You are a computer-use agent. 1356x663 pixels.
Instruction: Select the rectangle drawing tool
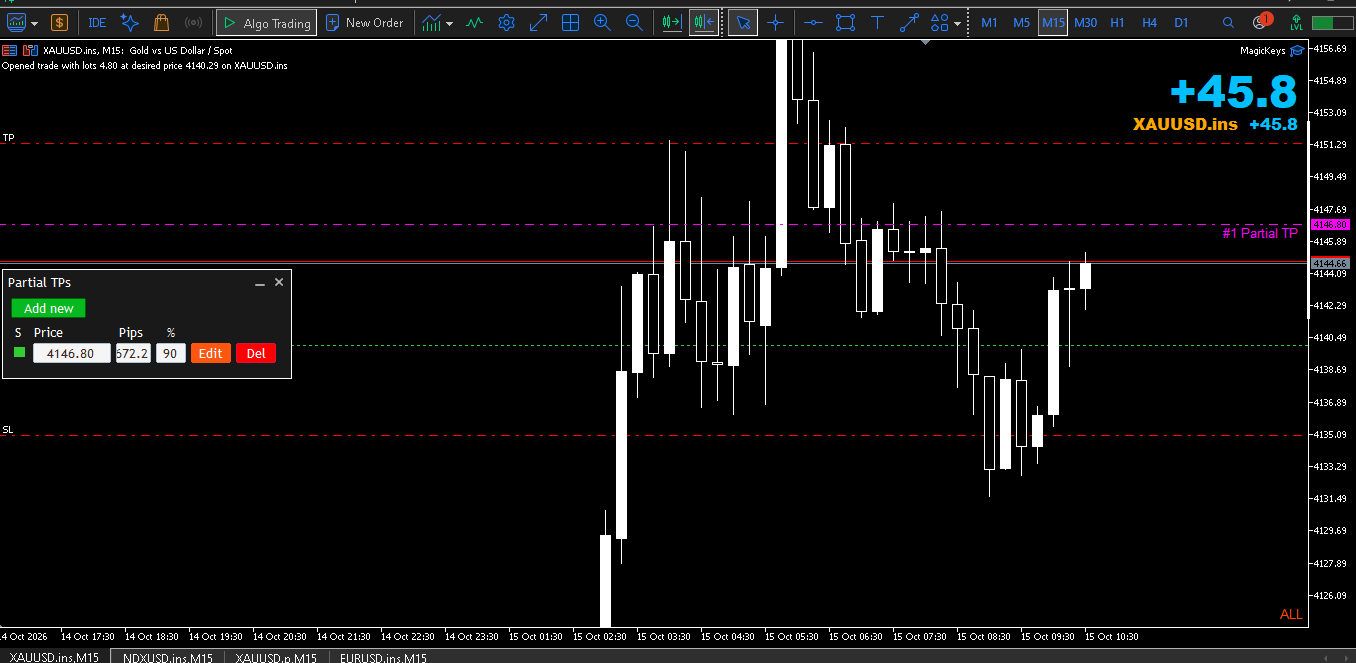point(845,22)
